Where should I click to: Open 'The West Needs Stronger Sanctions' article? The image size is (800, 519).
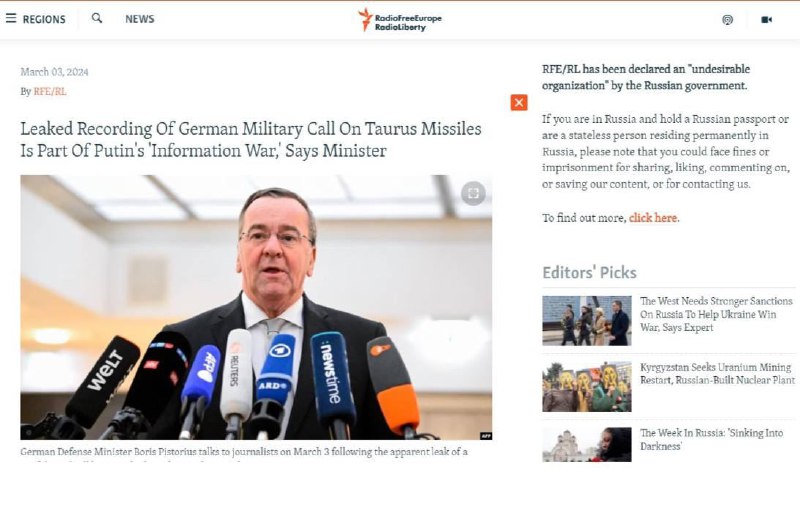point(716,314)
